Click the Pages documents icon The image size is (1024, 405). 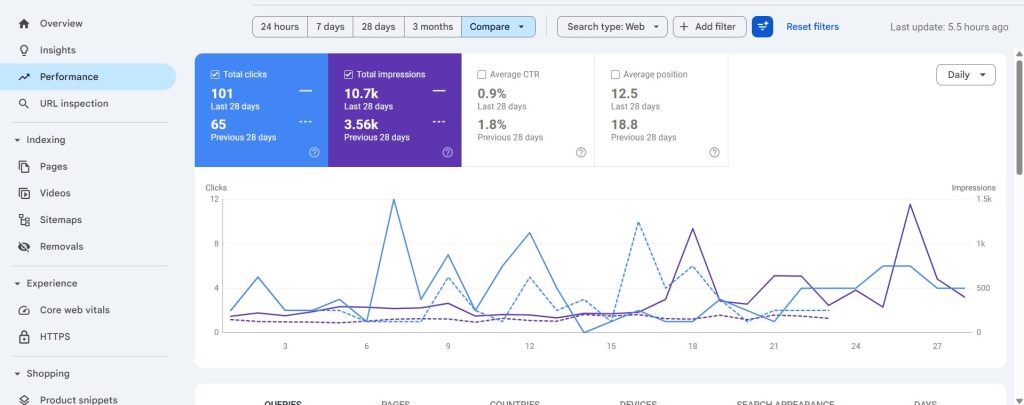(24, 167)
